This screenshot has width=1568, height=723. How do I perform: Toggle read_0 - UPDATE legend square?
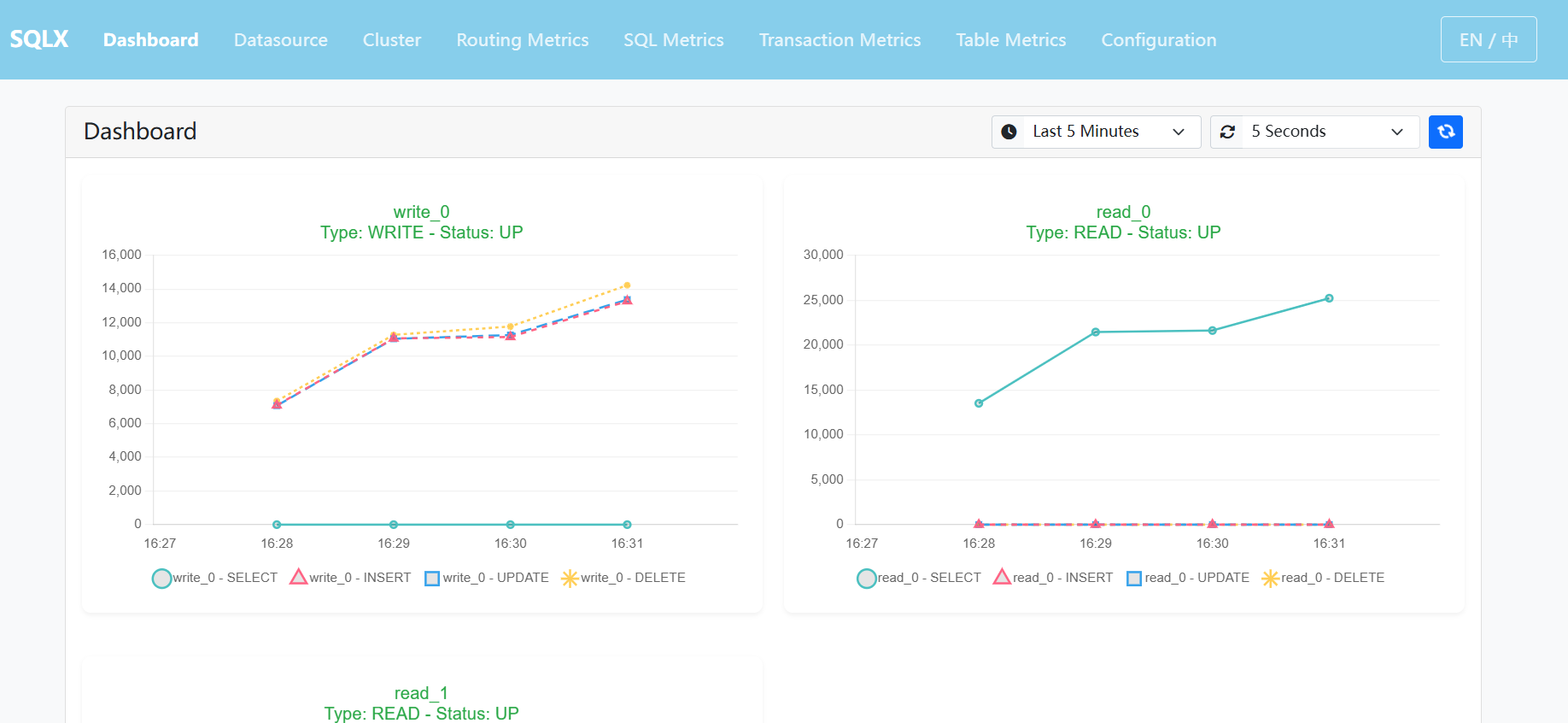1134,579
